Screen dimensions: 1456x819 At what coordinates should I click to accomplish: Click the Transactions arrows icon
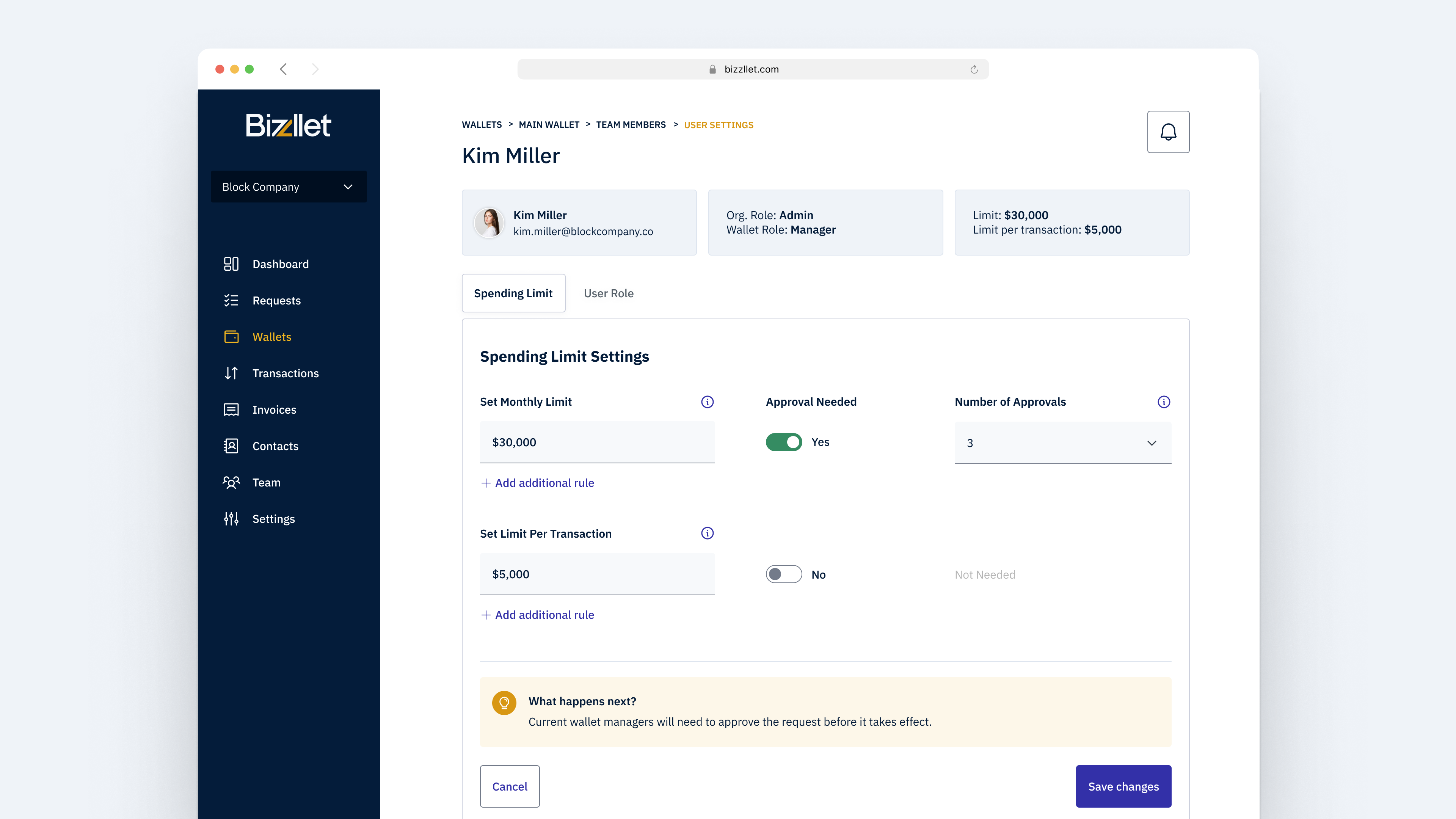[231, 373]
